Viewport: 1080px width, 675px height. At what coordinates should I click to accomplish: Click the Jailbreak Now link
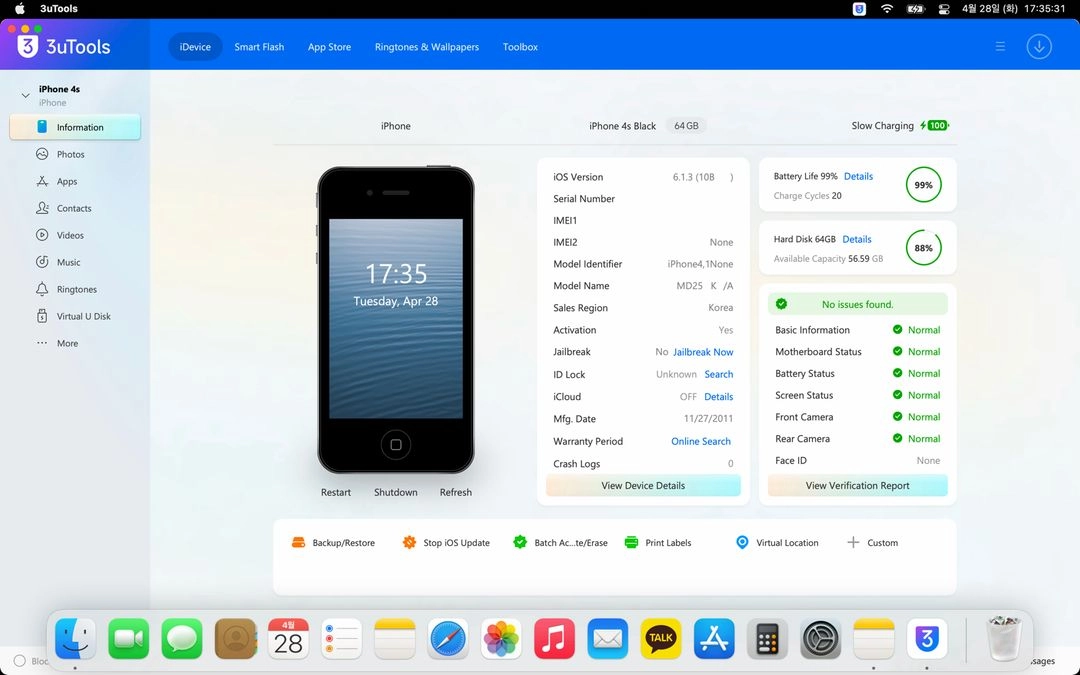[x=703, y=352]
